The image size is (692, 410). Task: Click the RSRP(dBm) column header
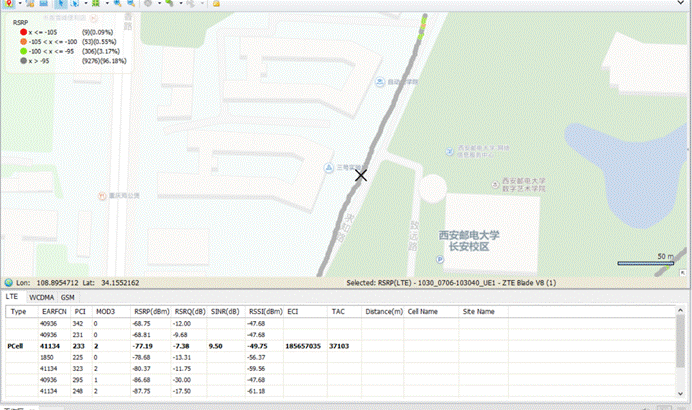pyautogui.click(x=152, y=311)
